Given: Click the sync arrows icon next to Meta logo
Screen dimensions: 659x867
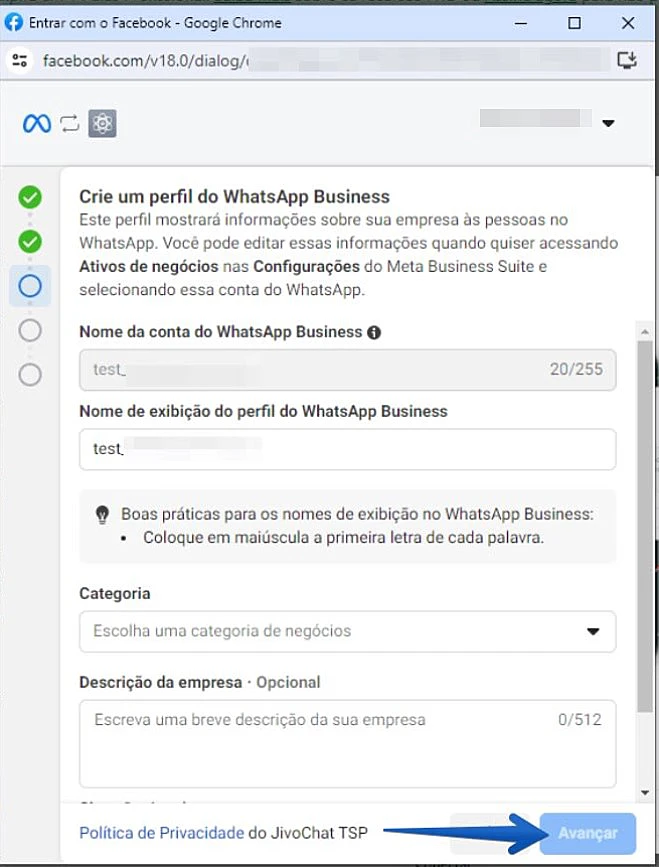Looking at the screenshot, I should (70, 123).
